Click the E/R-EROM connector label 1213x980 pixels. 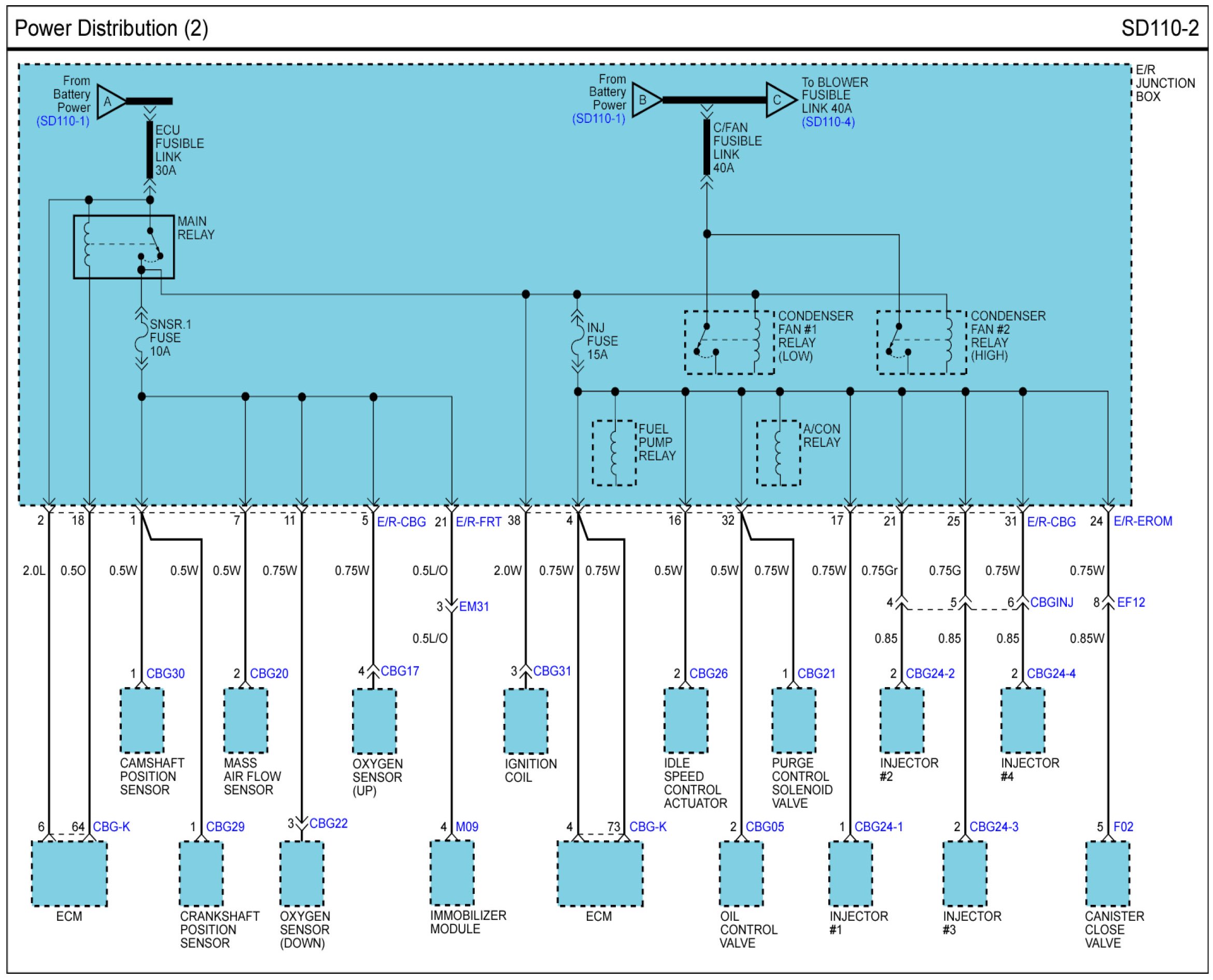(1143, 522)
